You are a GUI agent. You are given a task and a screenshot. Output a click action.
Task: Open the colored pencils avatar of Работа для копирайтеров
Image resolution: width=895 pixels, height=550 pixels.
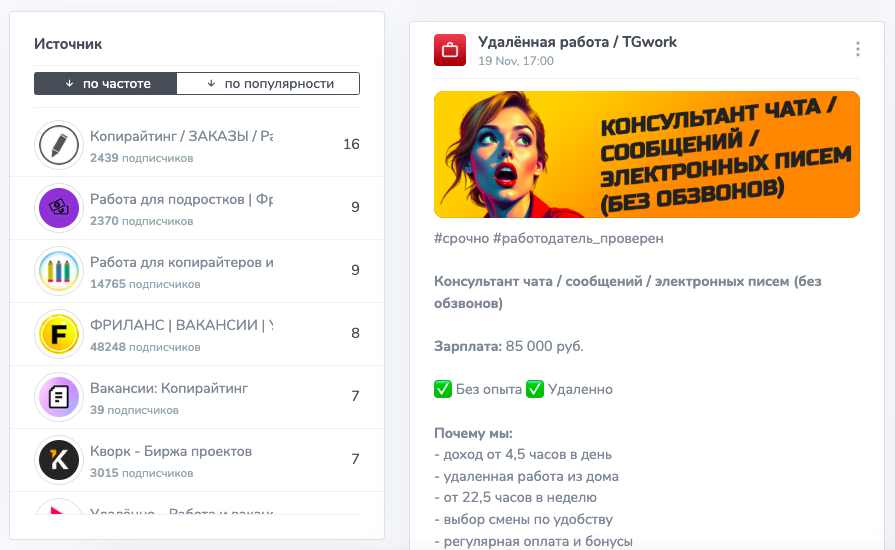click(59, 271)
